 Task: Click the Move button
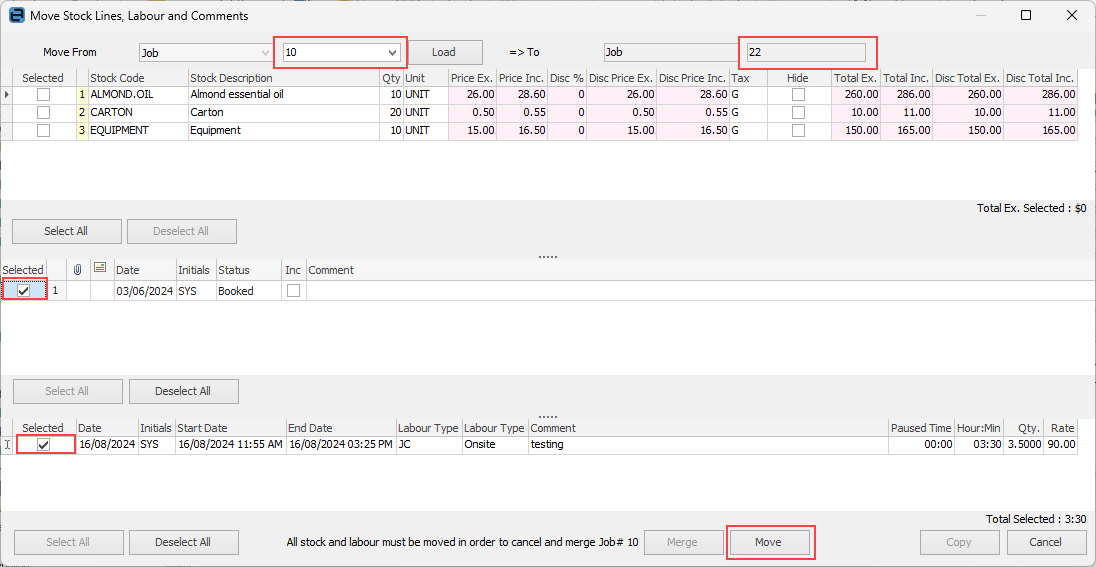coord(768,542)
